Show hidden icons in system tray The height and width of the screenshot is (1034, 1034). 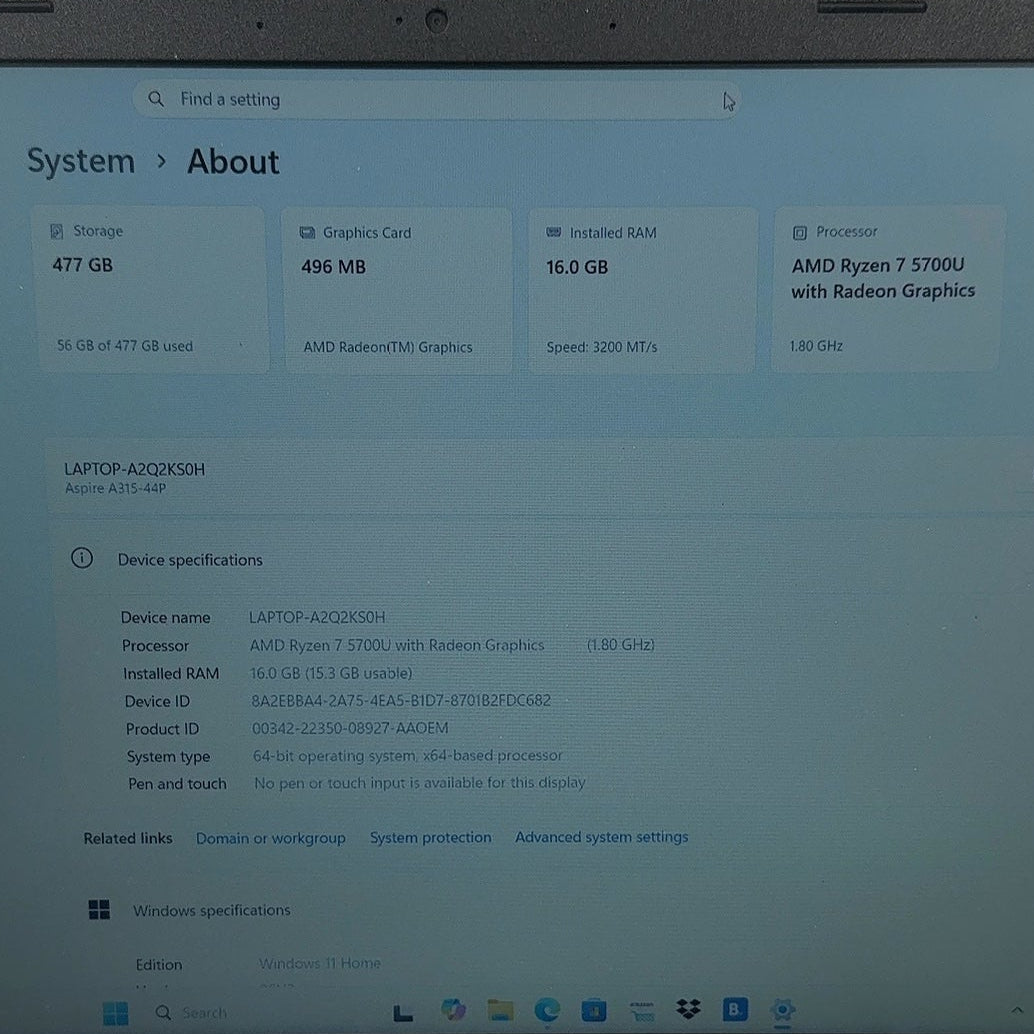1017,1010
